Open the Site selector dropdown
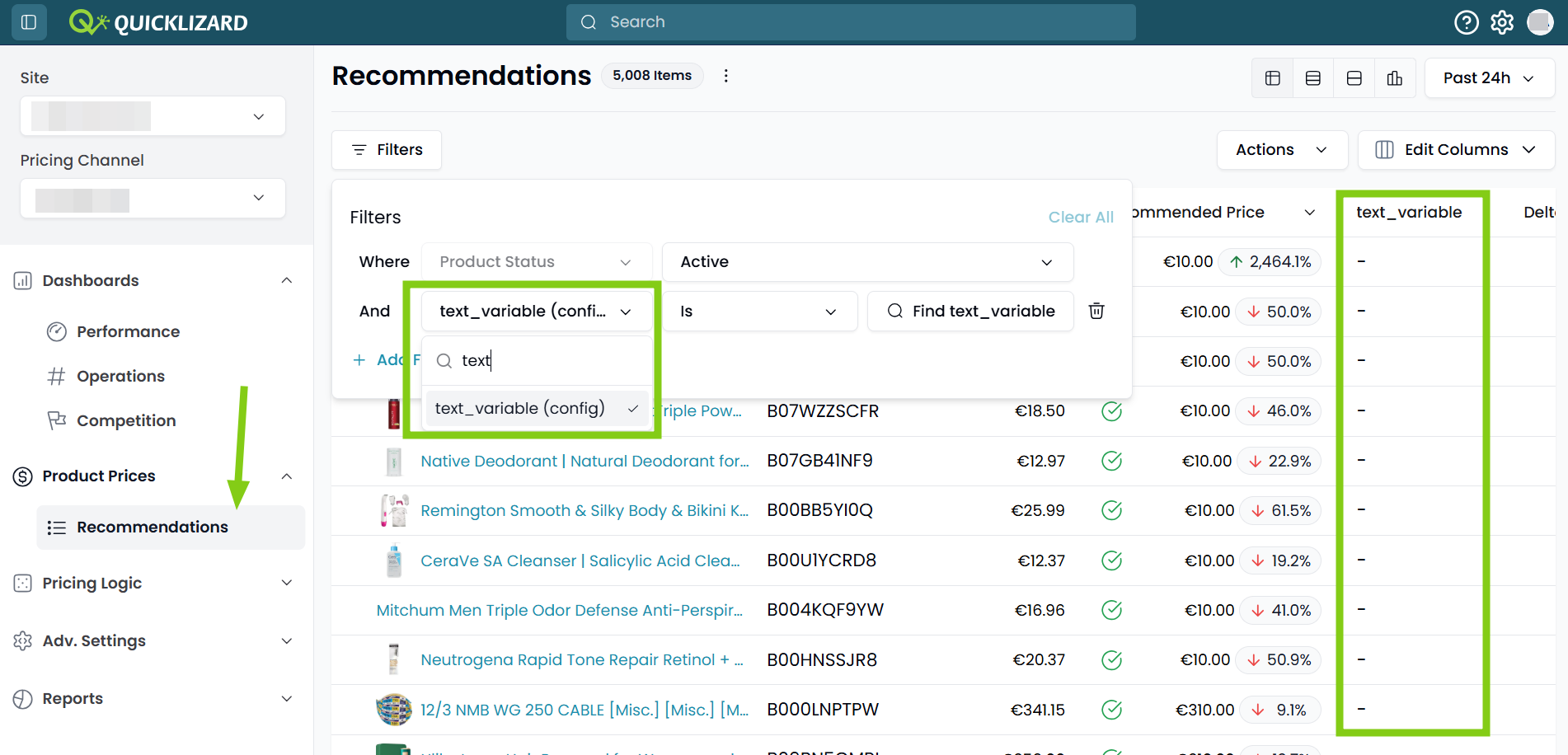 coord(153,116)
